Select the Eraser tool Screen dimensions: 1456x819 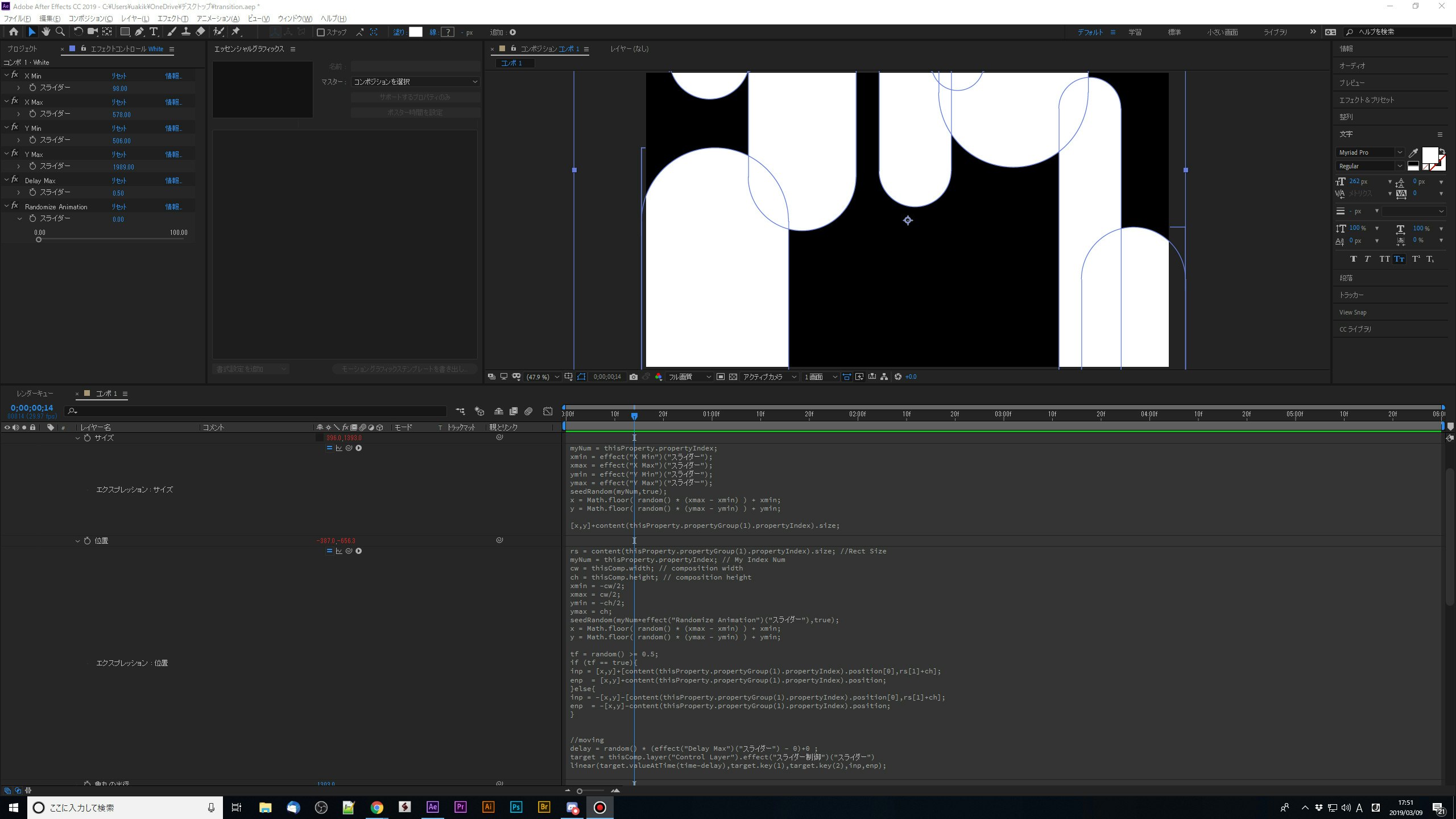[x=200, y=32]
